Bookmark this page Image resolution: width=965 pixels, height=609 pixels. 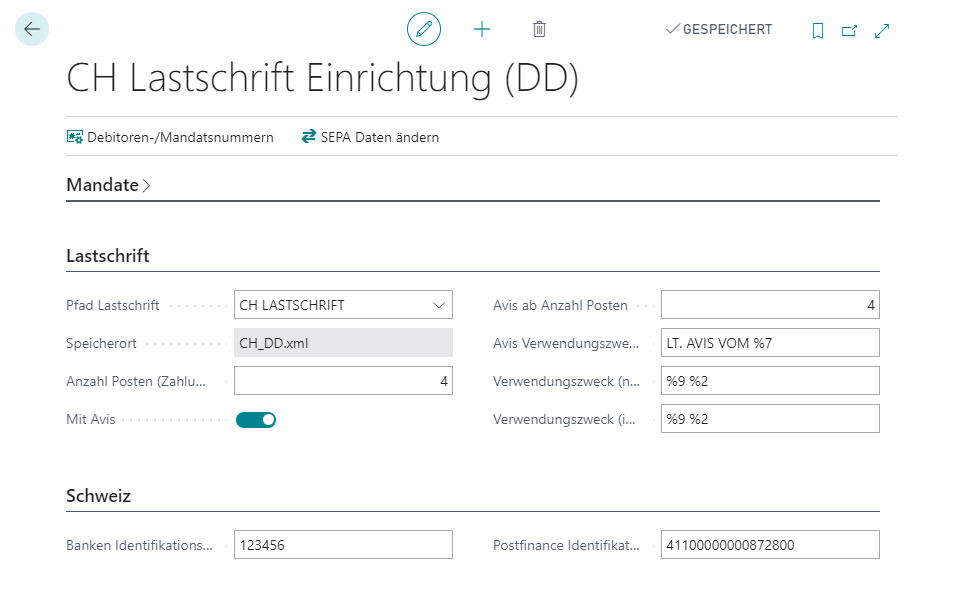coord(817,30)
